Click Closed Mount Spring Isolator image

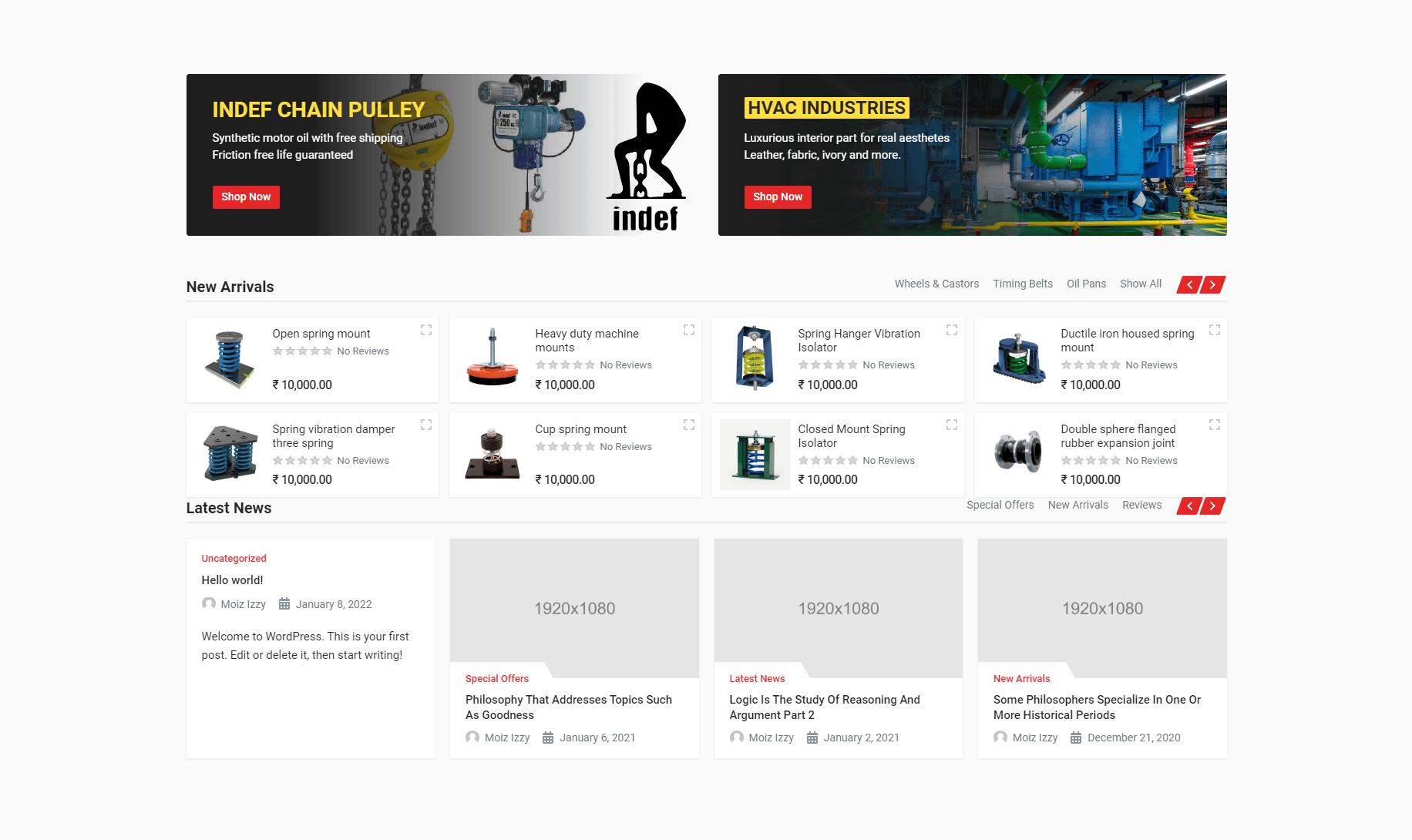[x=755, y=455]
